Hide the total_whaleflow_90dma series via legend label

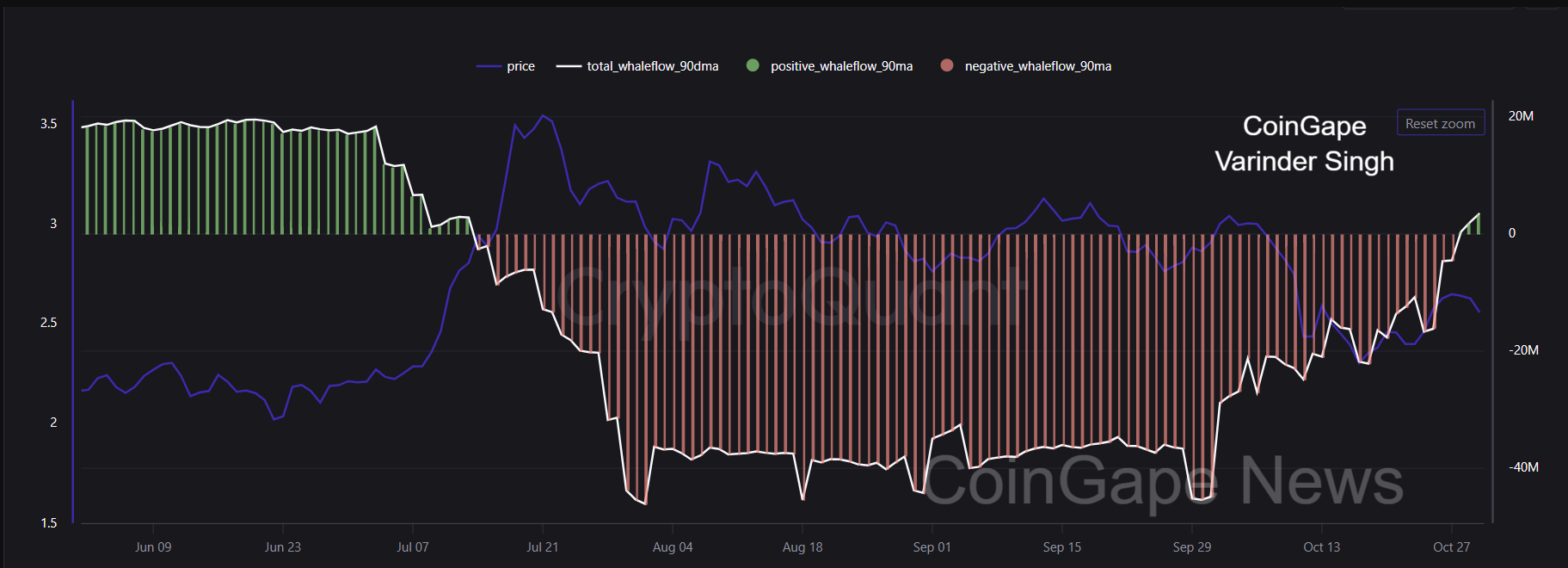[x=652, y=66]
